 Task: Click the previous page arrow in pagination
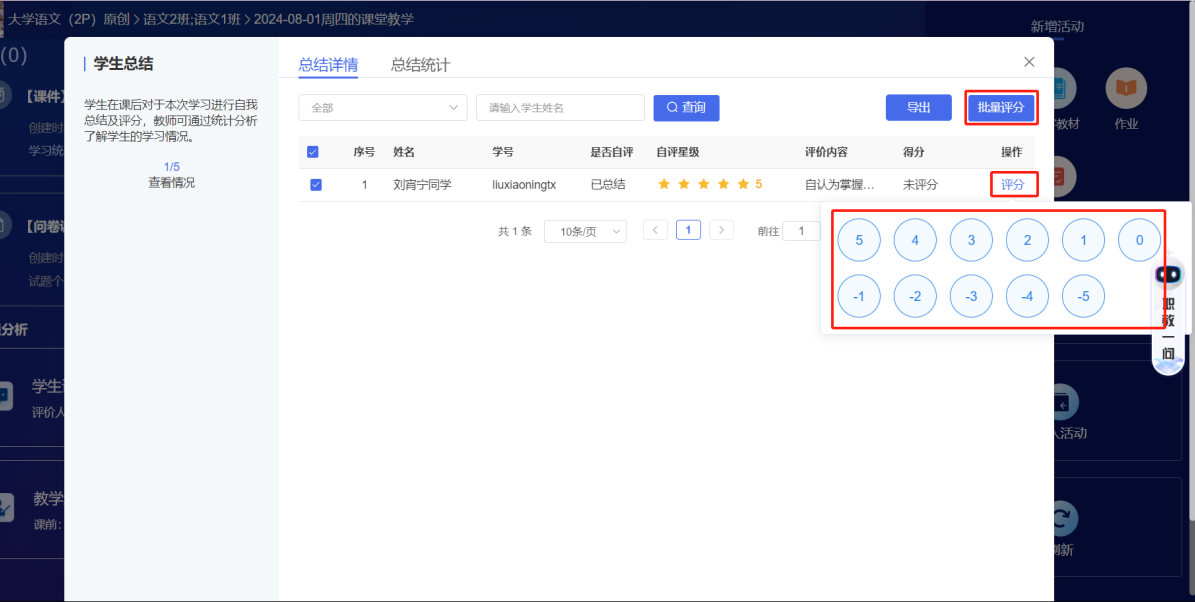pos(655,229)
